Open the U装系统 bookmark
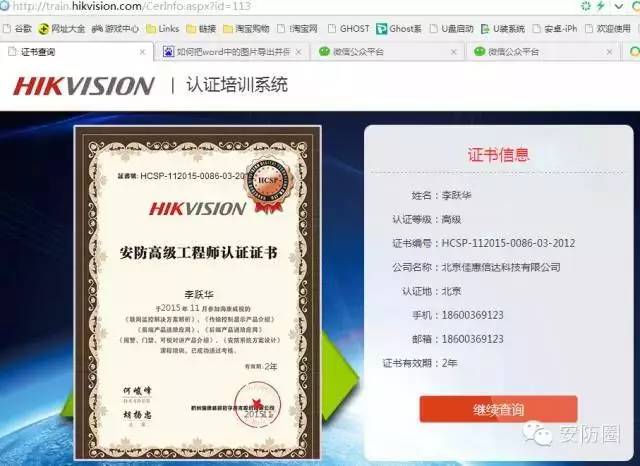This screenshot has height=466, width=640. pos(503,29)
